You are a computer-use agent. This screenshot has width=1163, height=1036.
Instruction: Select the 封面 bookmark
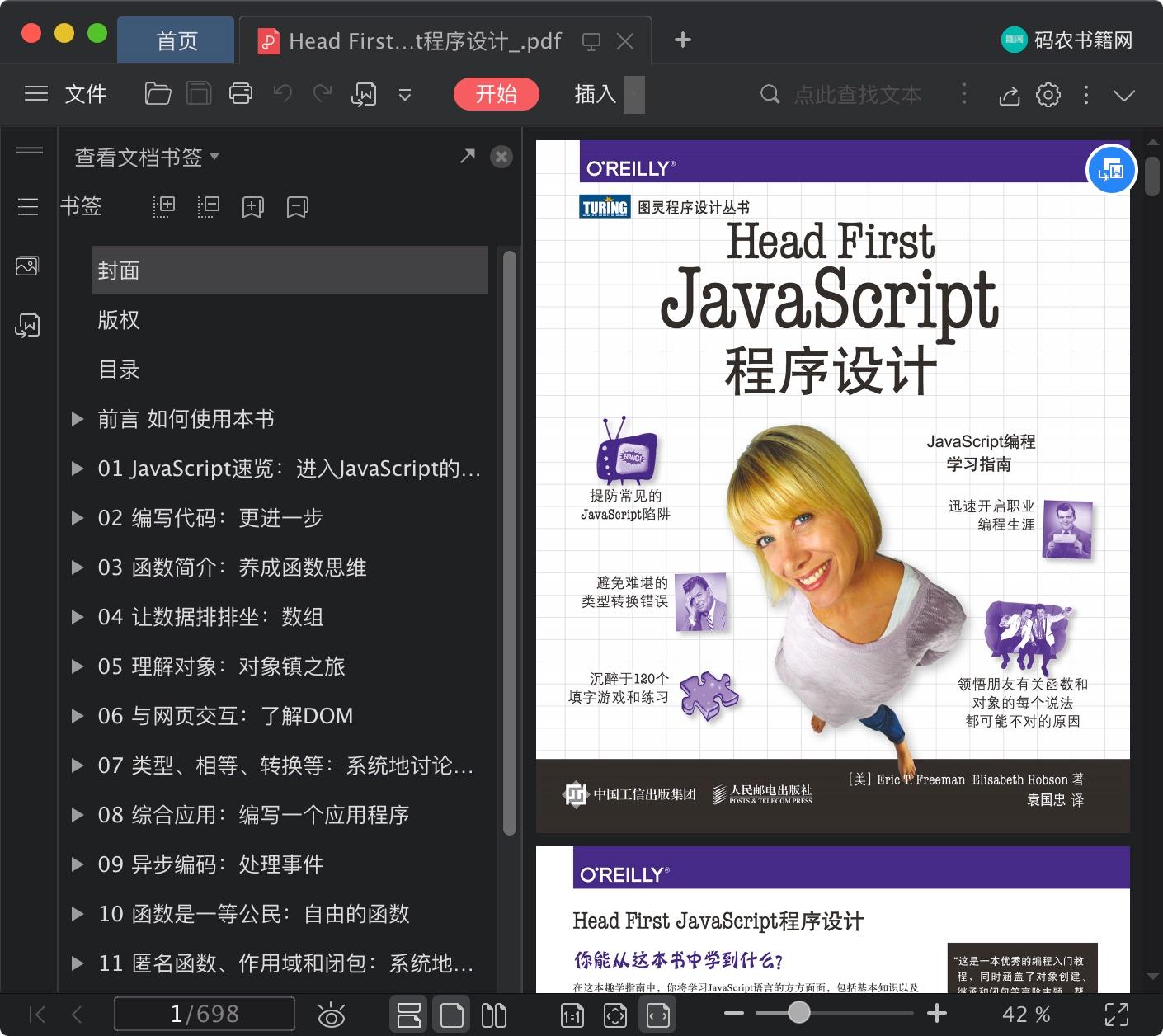click(290, 270)
